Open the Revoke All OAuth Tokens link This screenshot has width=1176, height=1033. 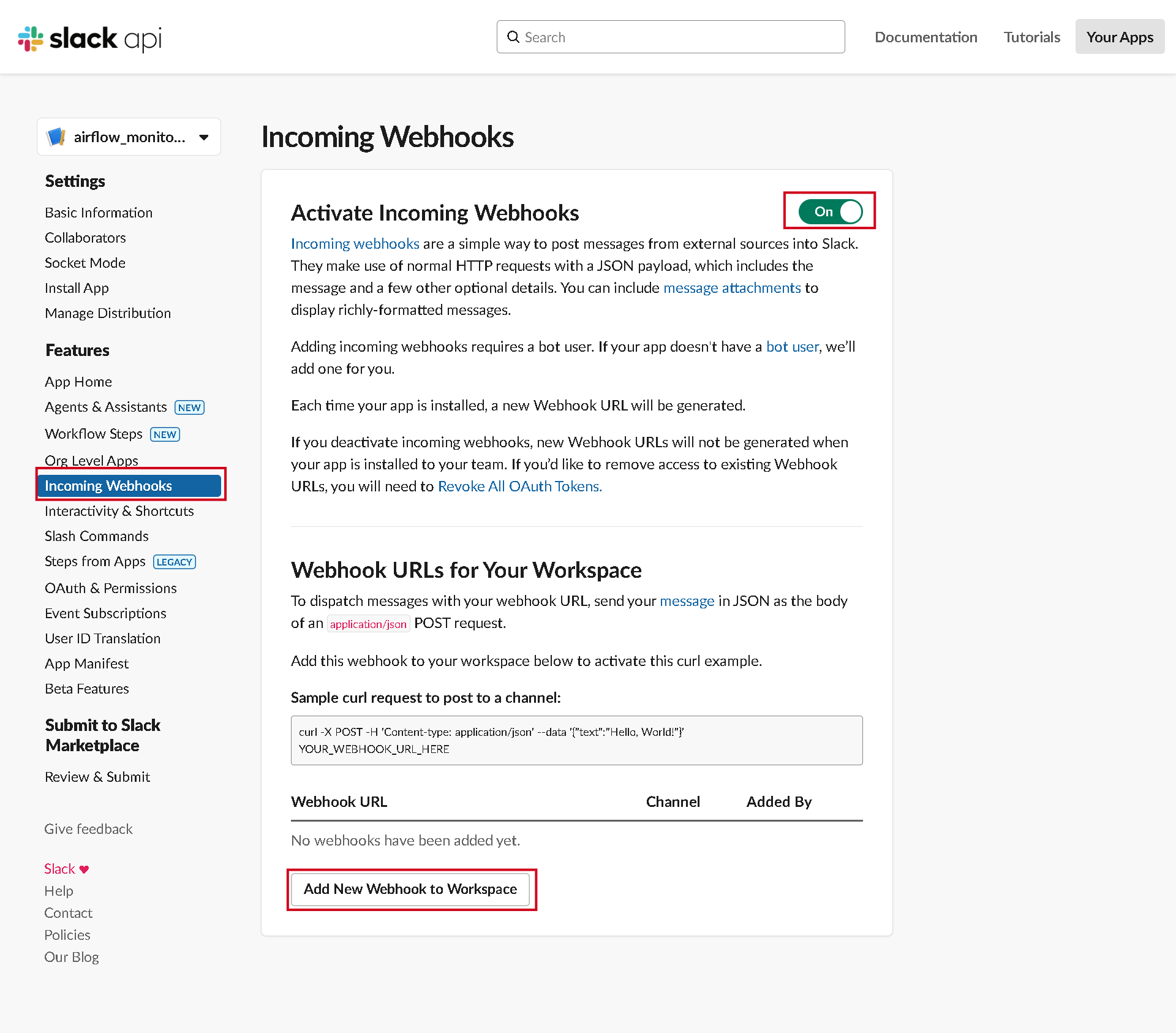point(520,486)
